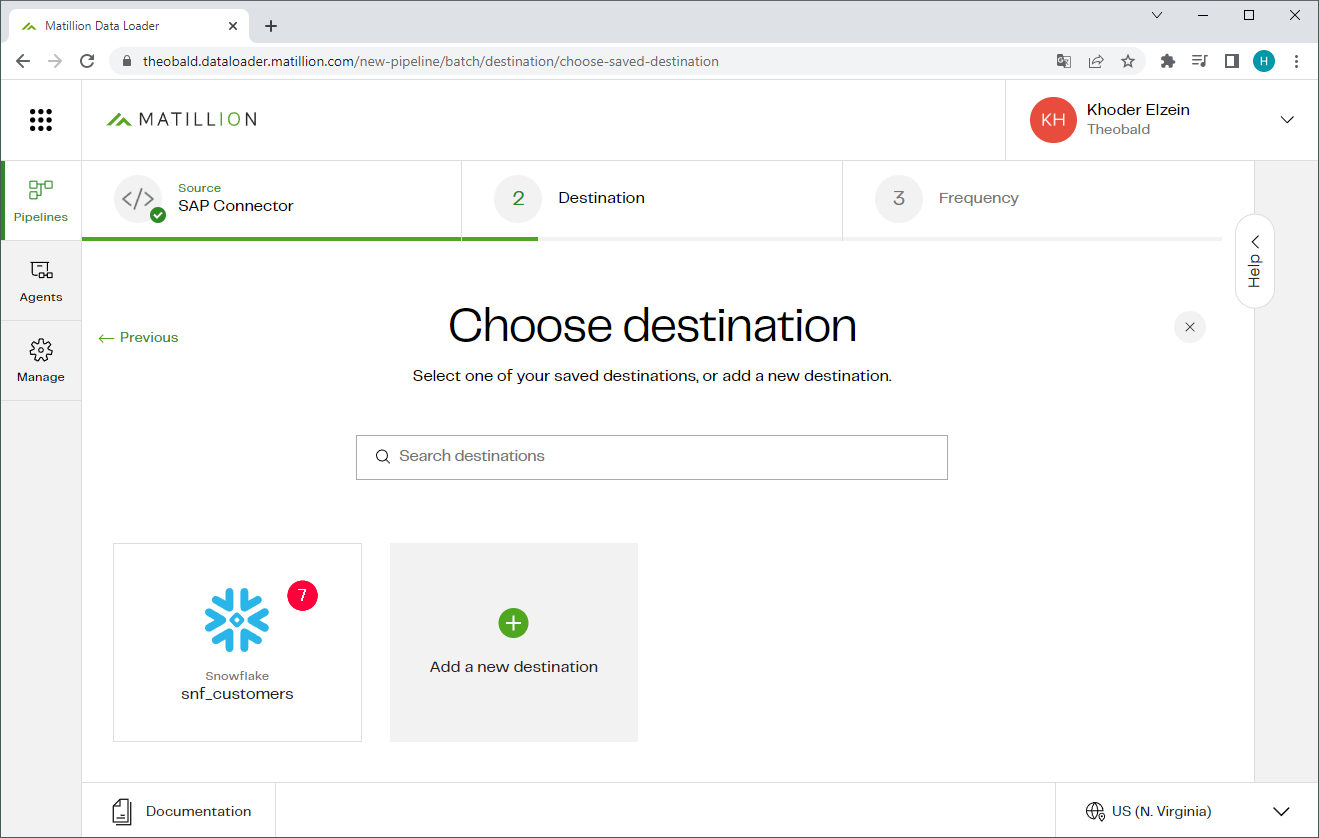The height and width of the screenshot is (838, 1319).
Task: Reload the page
Action: coord(87,61)
